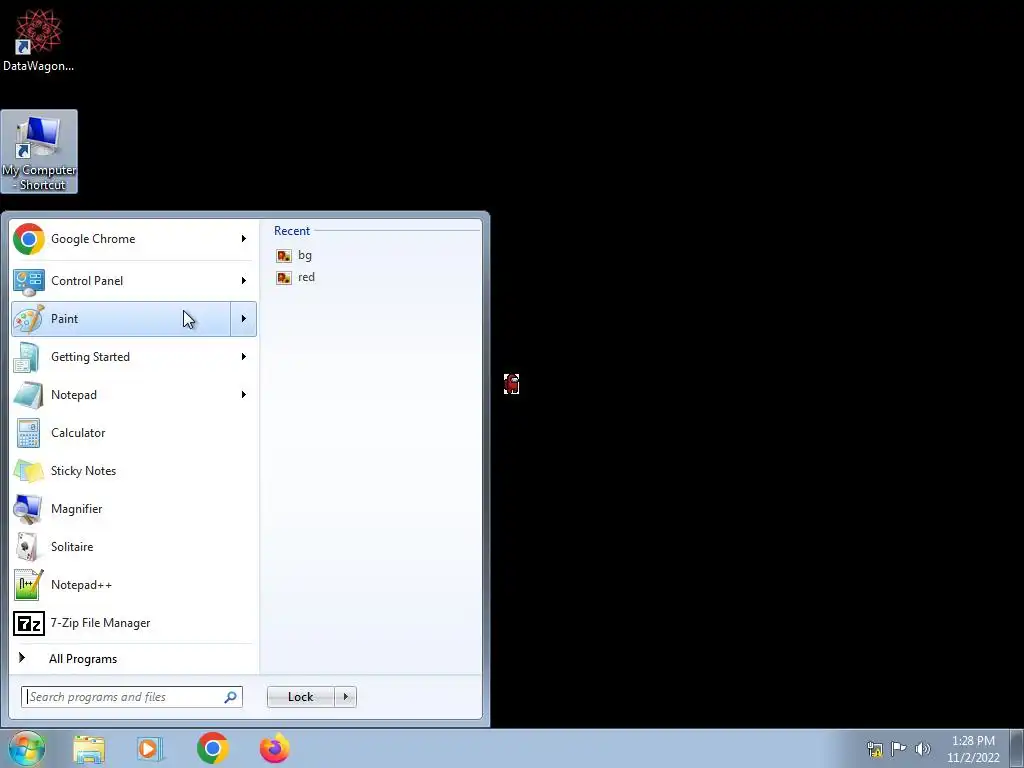Open Action Center flag icon

(x=899, y=748)
